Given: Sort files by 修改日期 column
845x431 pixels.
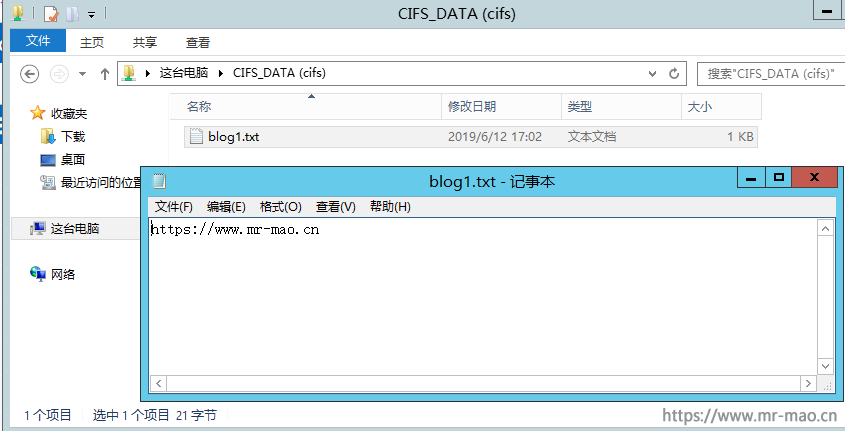Looking at the screenshot, I should 501,107.
